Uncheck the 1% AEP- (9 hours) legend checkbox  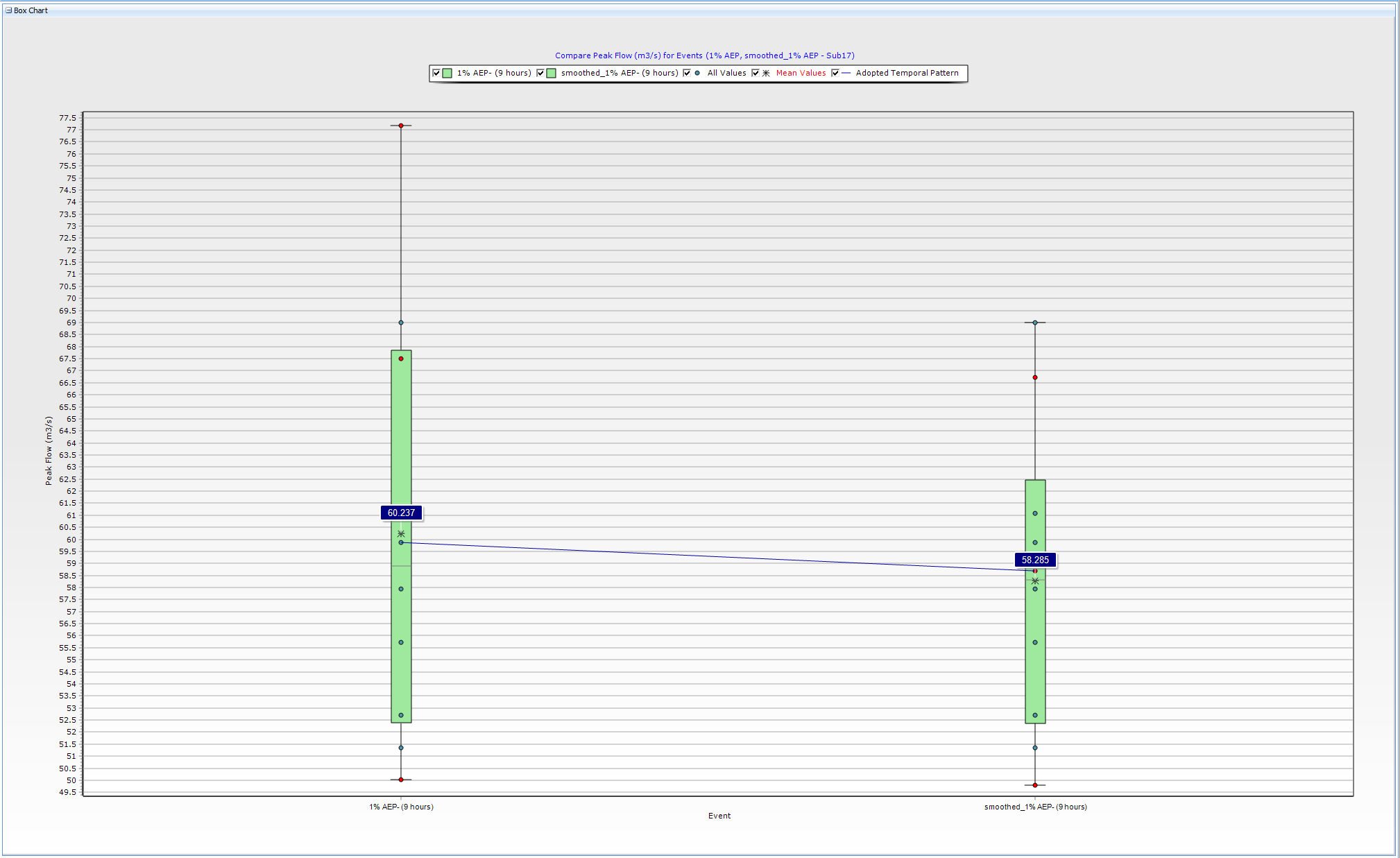point(436,73)
